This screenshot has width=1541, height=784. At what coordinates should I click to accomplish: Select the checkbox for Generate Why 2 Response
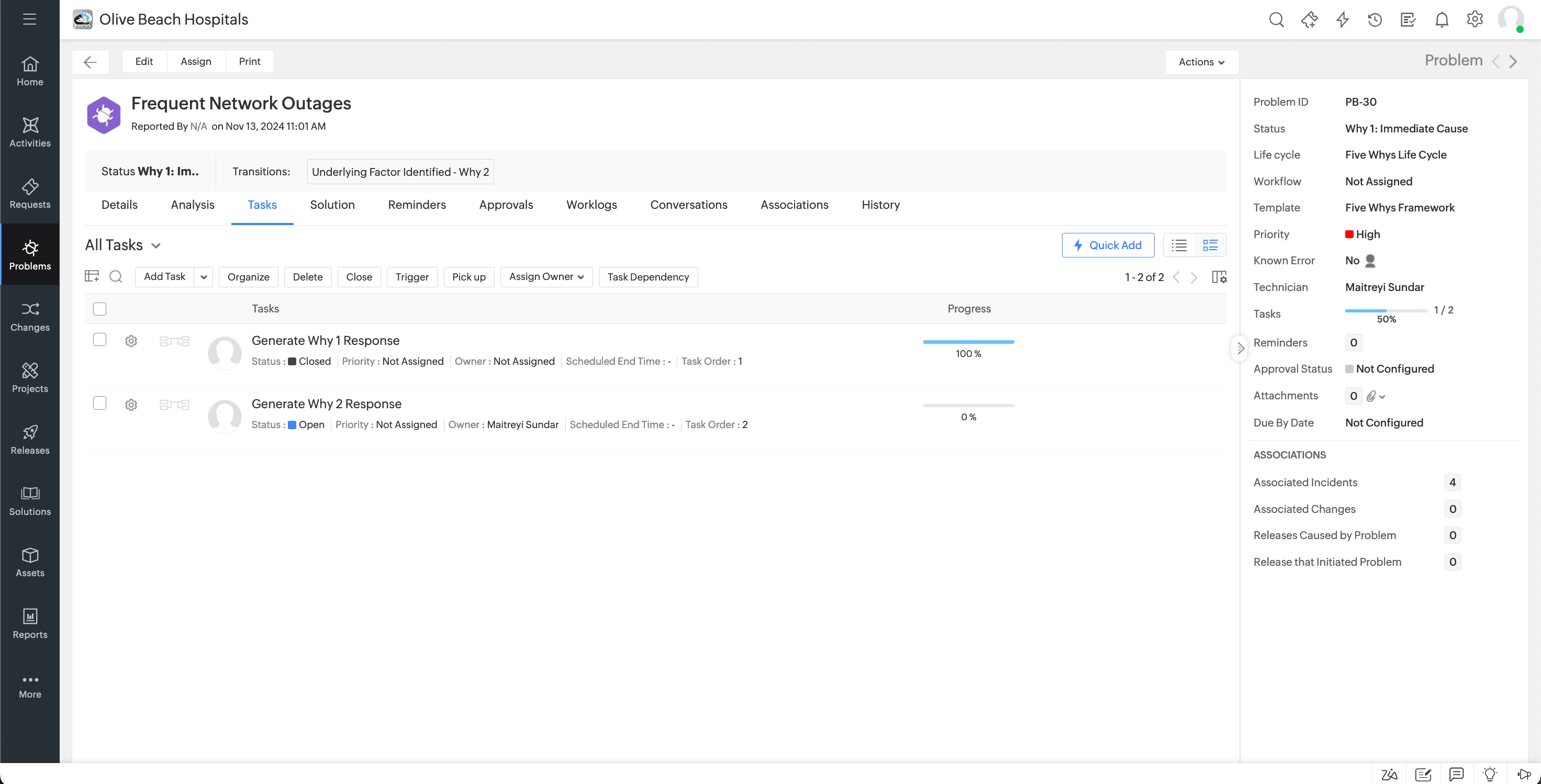[x=99, y=403]
